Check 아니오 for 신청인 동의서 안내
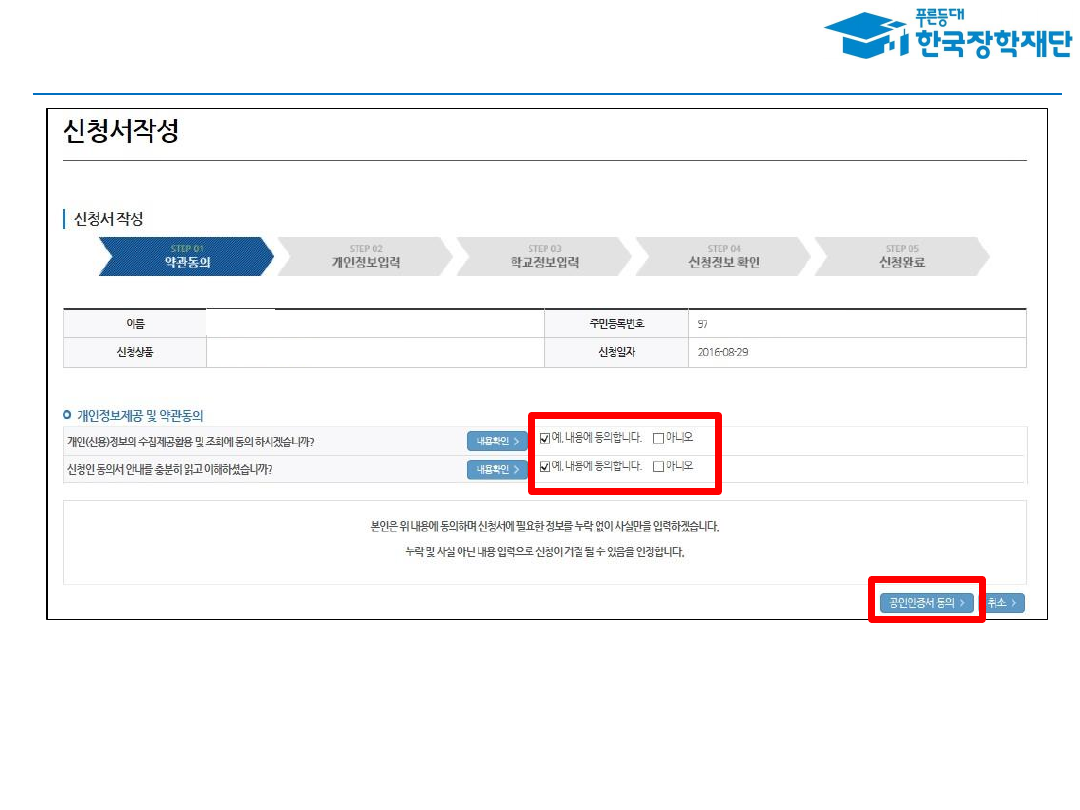Image resolution: width=1080 pixels, height=810 pixels. (x=658, y=467)
